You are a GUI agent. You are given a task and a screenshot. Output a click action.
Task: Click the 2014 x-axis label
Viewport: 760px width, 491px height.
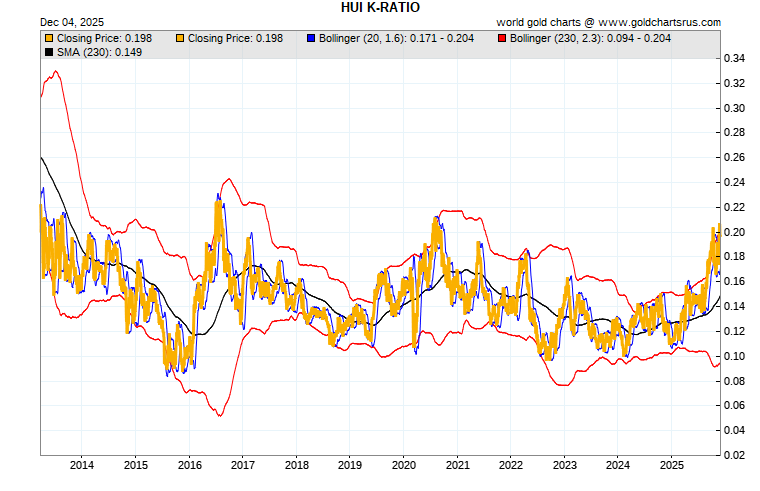tap(82, 465)
